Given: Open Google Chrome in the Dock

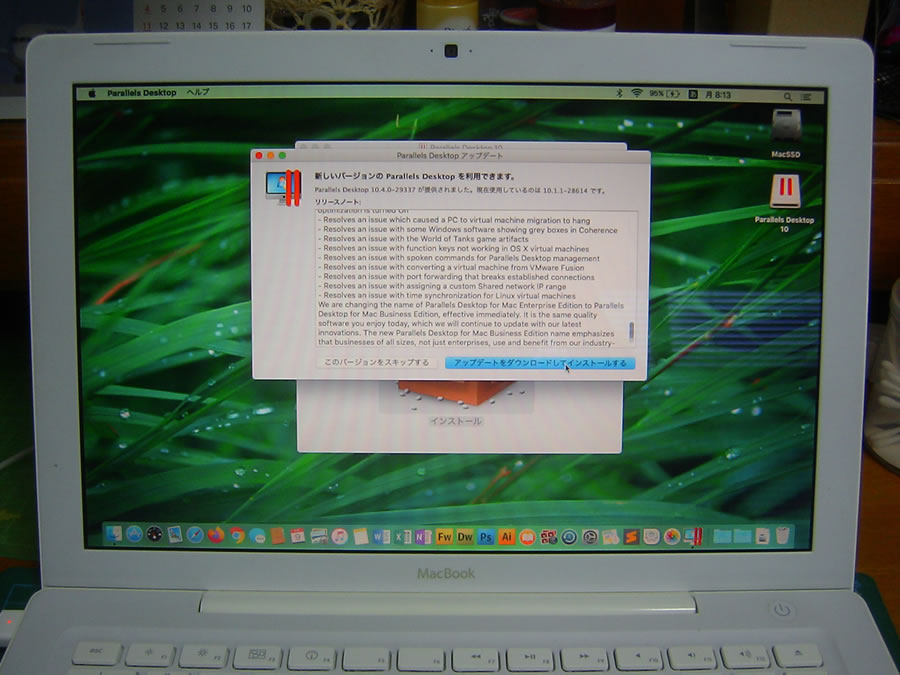Looking at the screenshot, I should [236, 536].
